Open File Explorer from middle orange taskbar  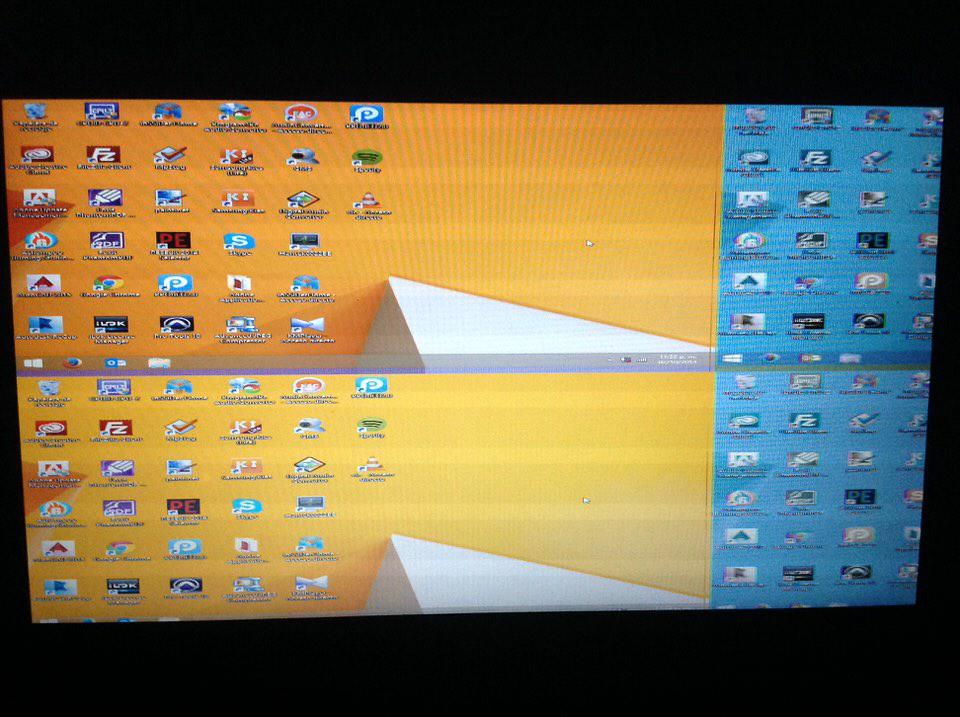(159, 362)
